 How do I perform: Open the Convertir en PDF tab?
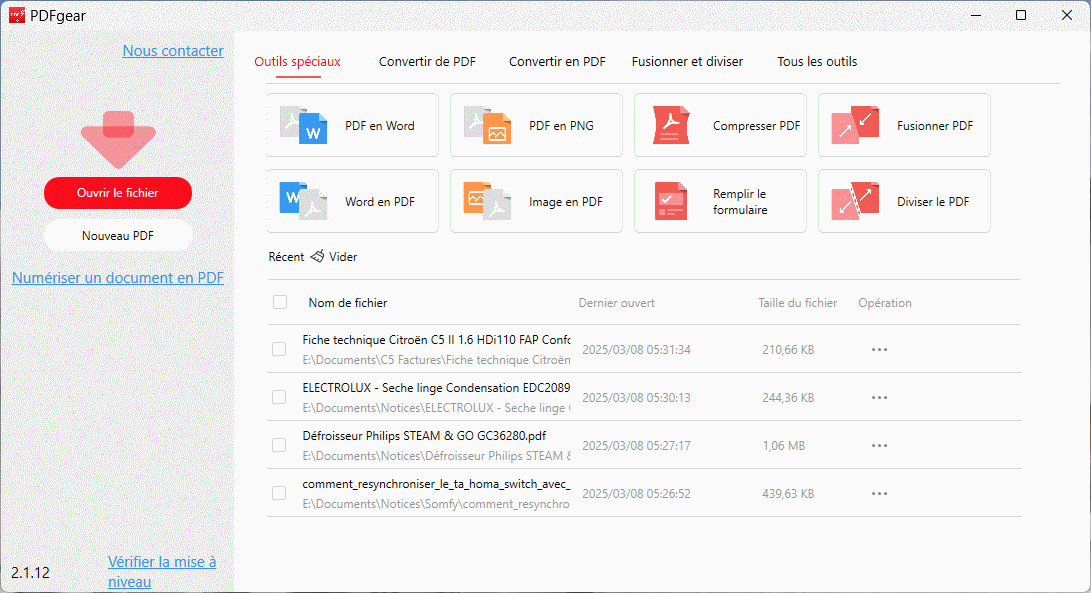(x=557, y=61)
